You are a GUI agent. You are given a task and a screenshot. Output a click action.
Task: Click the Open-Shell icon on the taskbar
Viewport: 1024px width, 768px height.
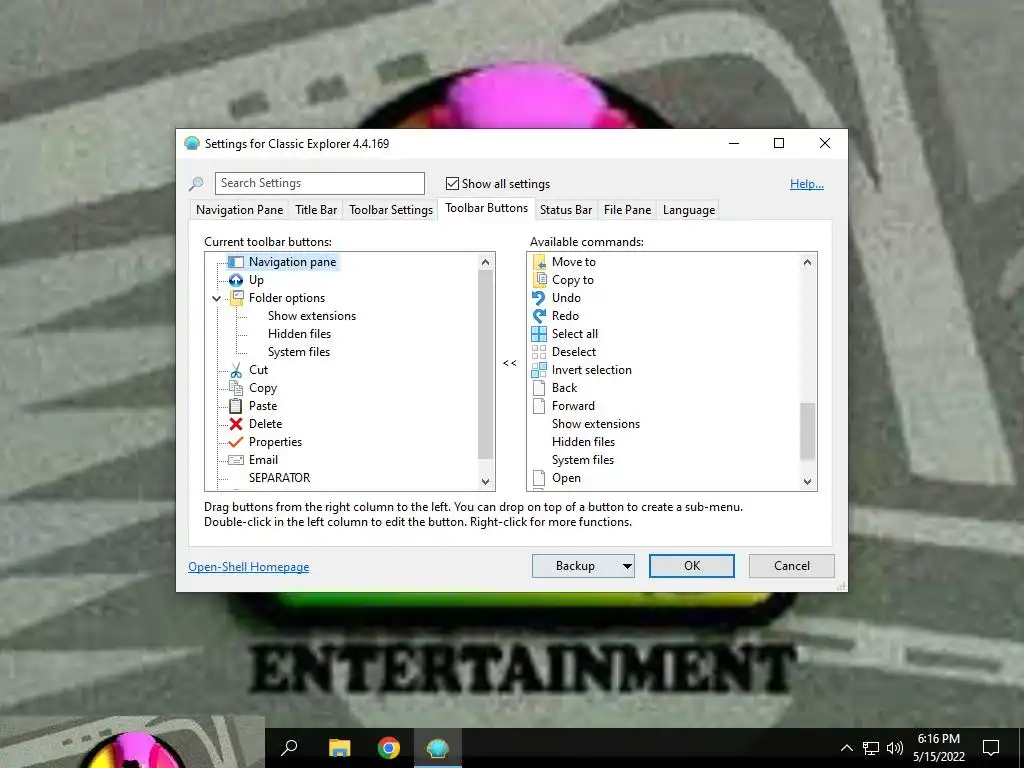438,748
